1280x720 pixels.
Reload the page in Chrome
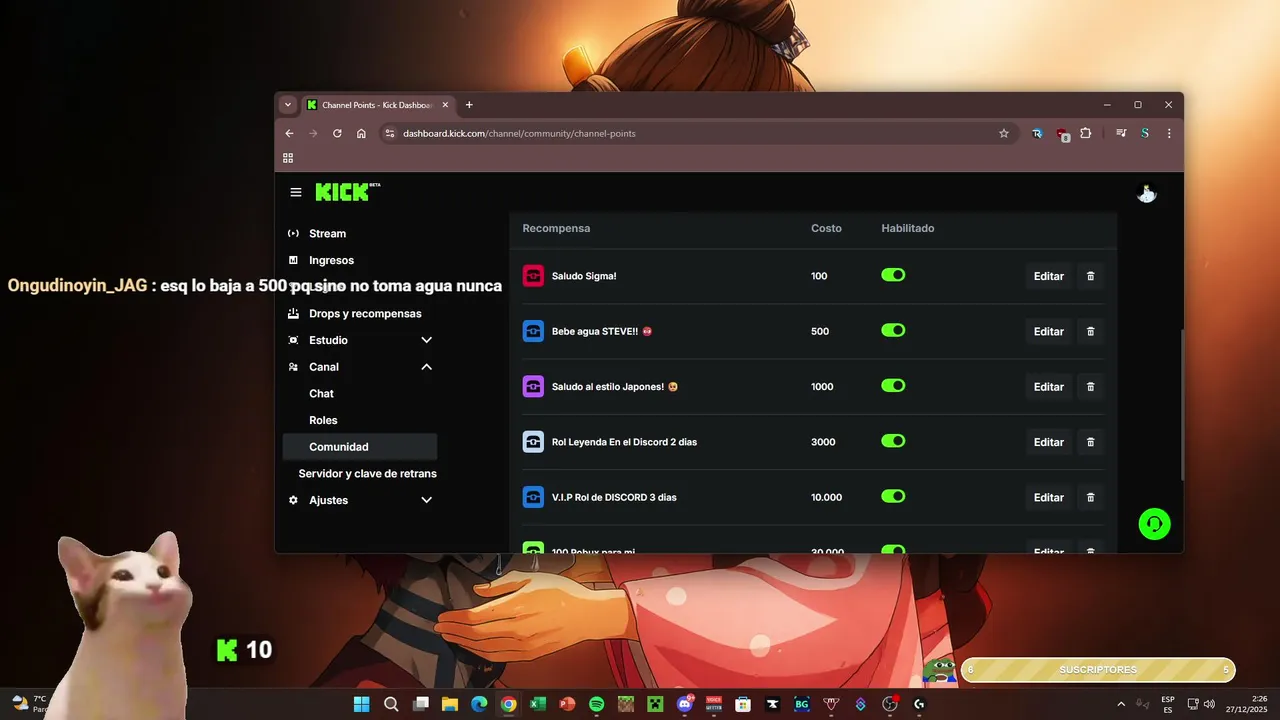(337, 133)
